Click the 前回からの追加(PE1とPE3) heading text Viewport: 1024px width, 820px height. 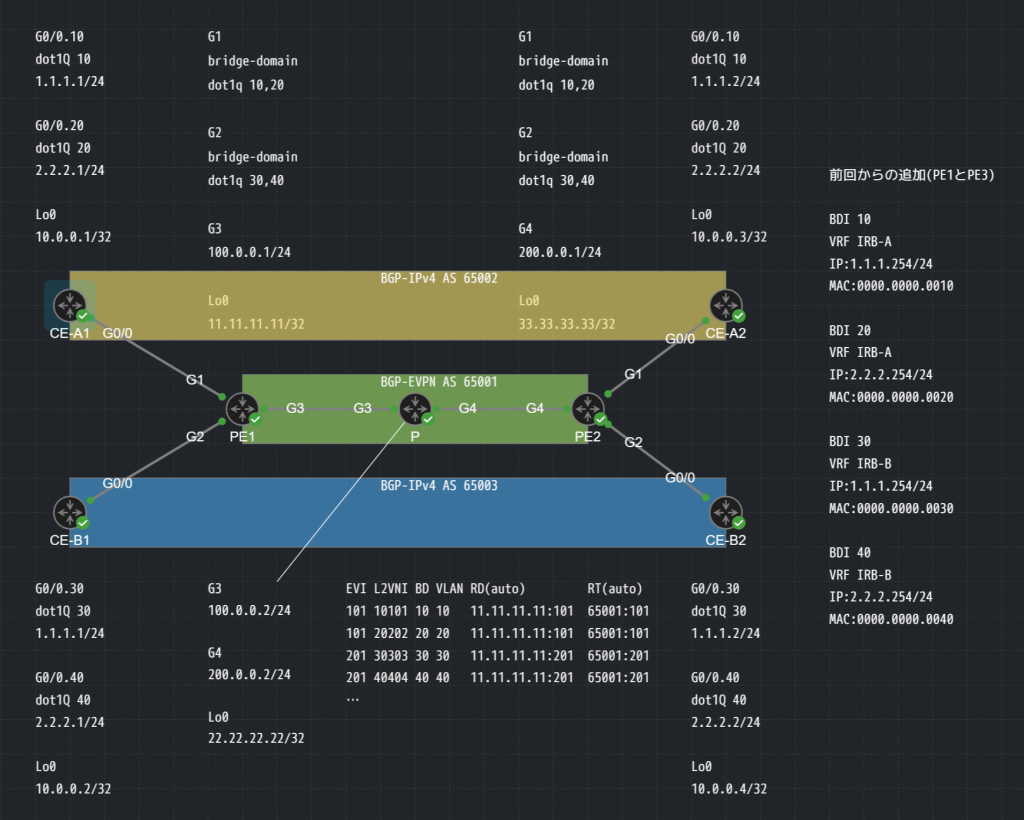point(911,175)
